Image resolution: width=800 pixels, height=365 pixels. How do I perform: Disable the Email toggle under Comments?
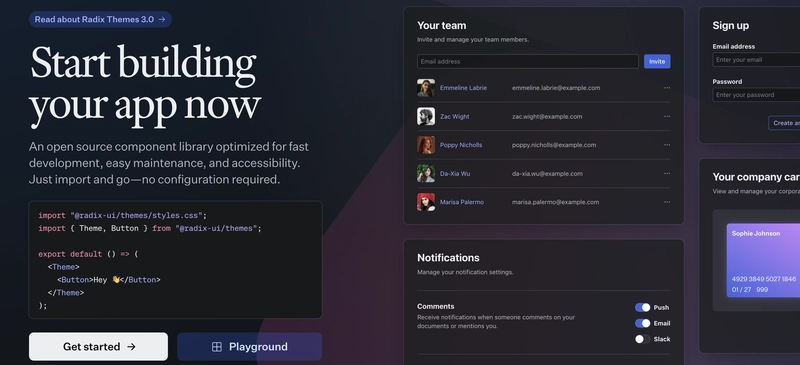pyautogui.click(x=642, y=323)
